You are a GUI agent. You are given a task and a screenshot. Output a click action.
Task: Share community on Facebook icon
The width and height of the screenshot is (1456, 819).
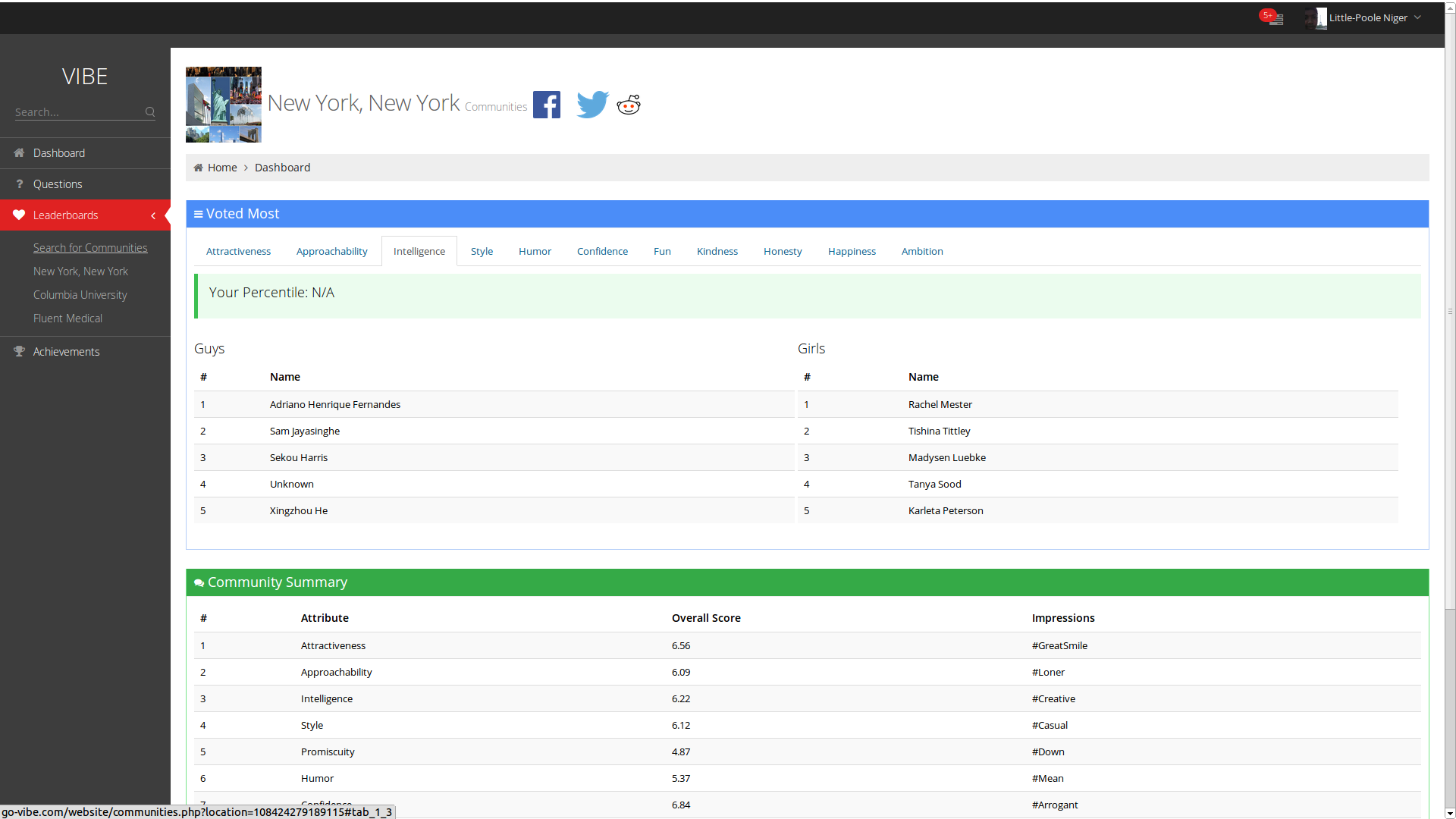546,105
